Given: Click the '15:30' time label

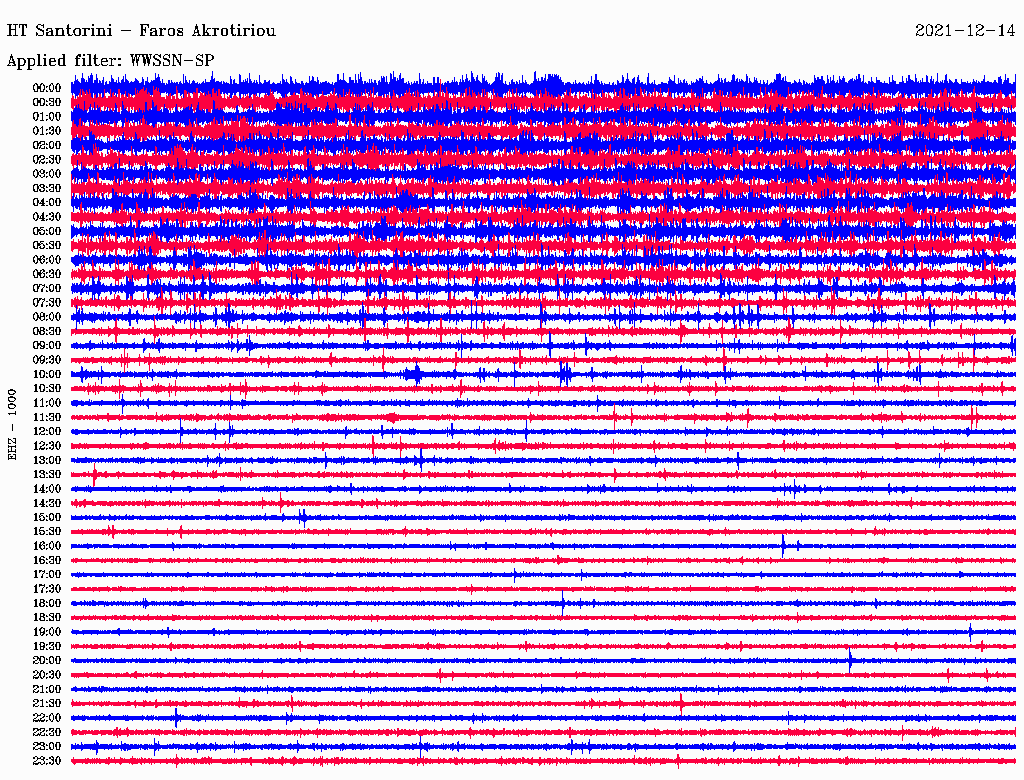Looking at the screenshot, I should click(47, 532).
